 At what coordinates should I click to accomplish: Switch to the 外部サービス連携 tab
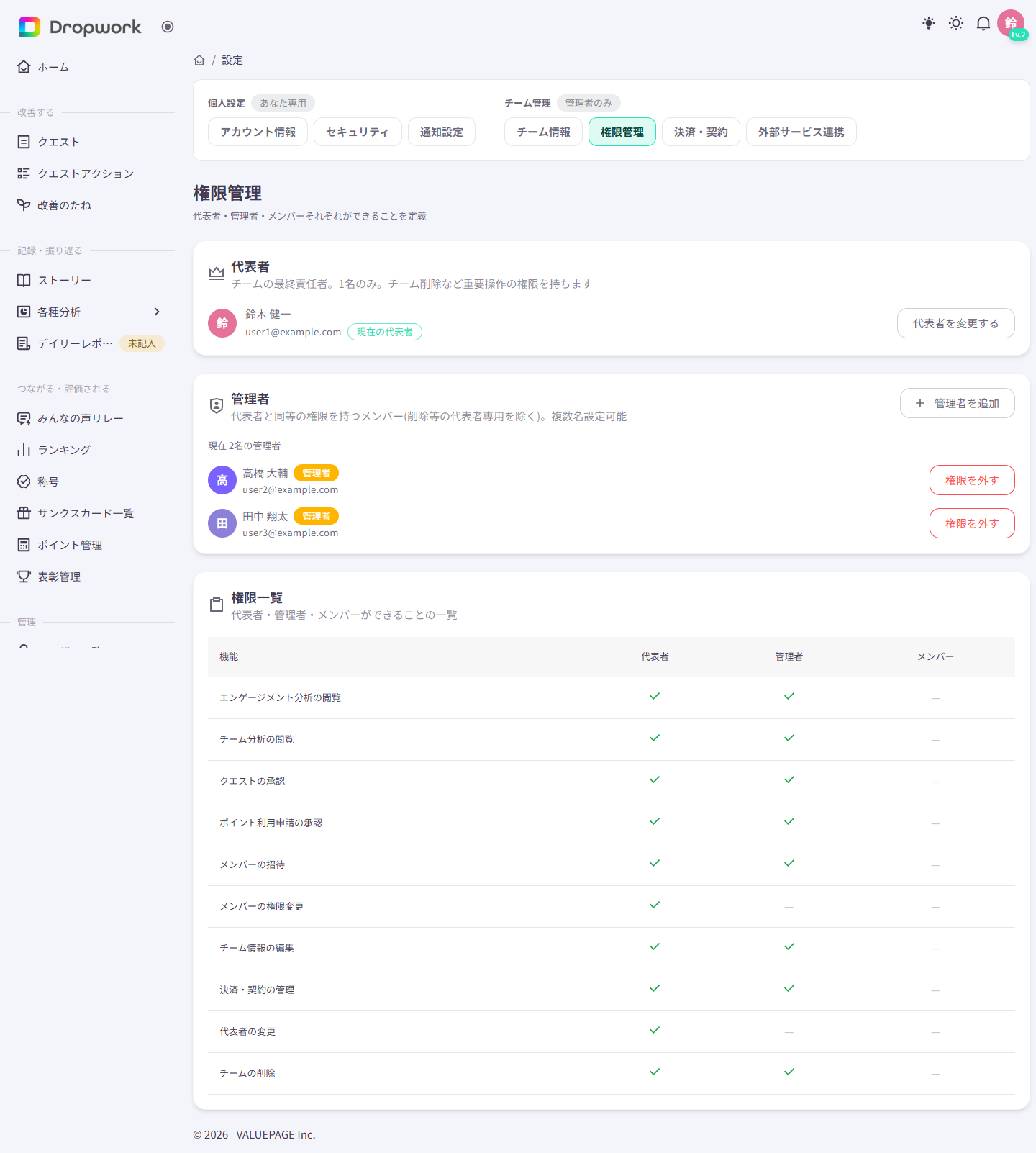click(801, 132)
